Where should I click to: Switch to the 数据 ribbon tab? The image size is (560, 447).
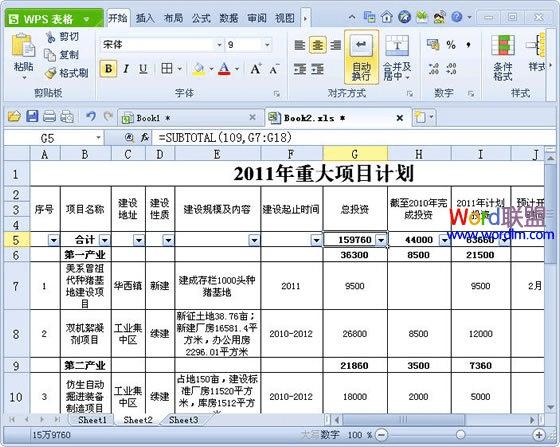tap(229, 18)
